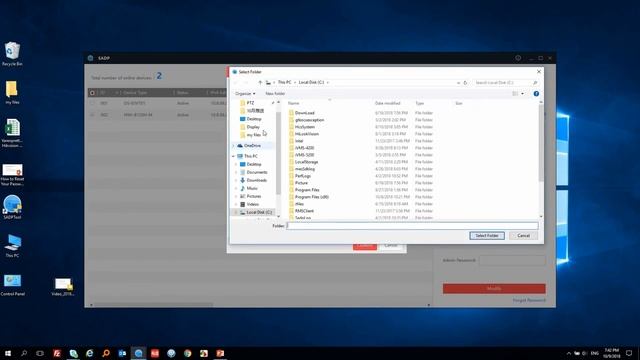Click the help icon in SADP title bar
The width and height of the screenshot is (640, 360).
518,58
